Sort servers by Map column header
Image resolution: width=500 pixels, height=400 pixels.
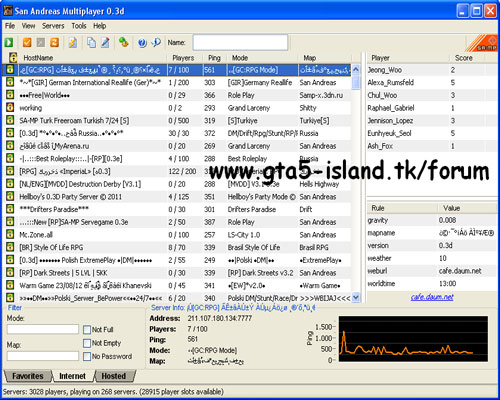coord(325,58)
